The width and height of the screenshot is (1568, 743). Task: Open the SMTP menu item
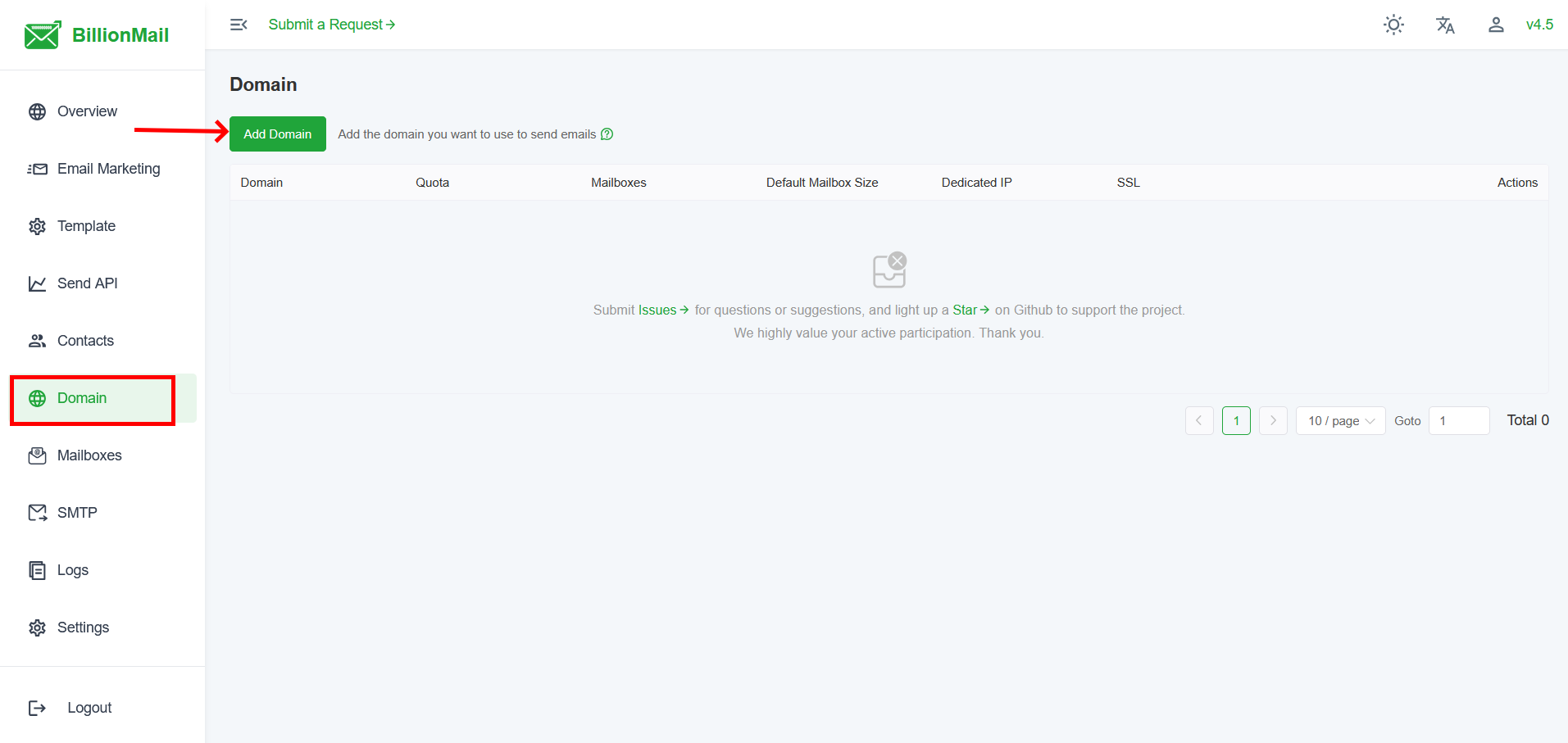[x=77, y=513]
